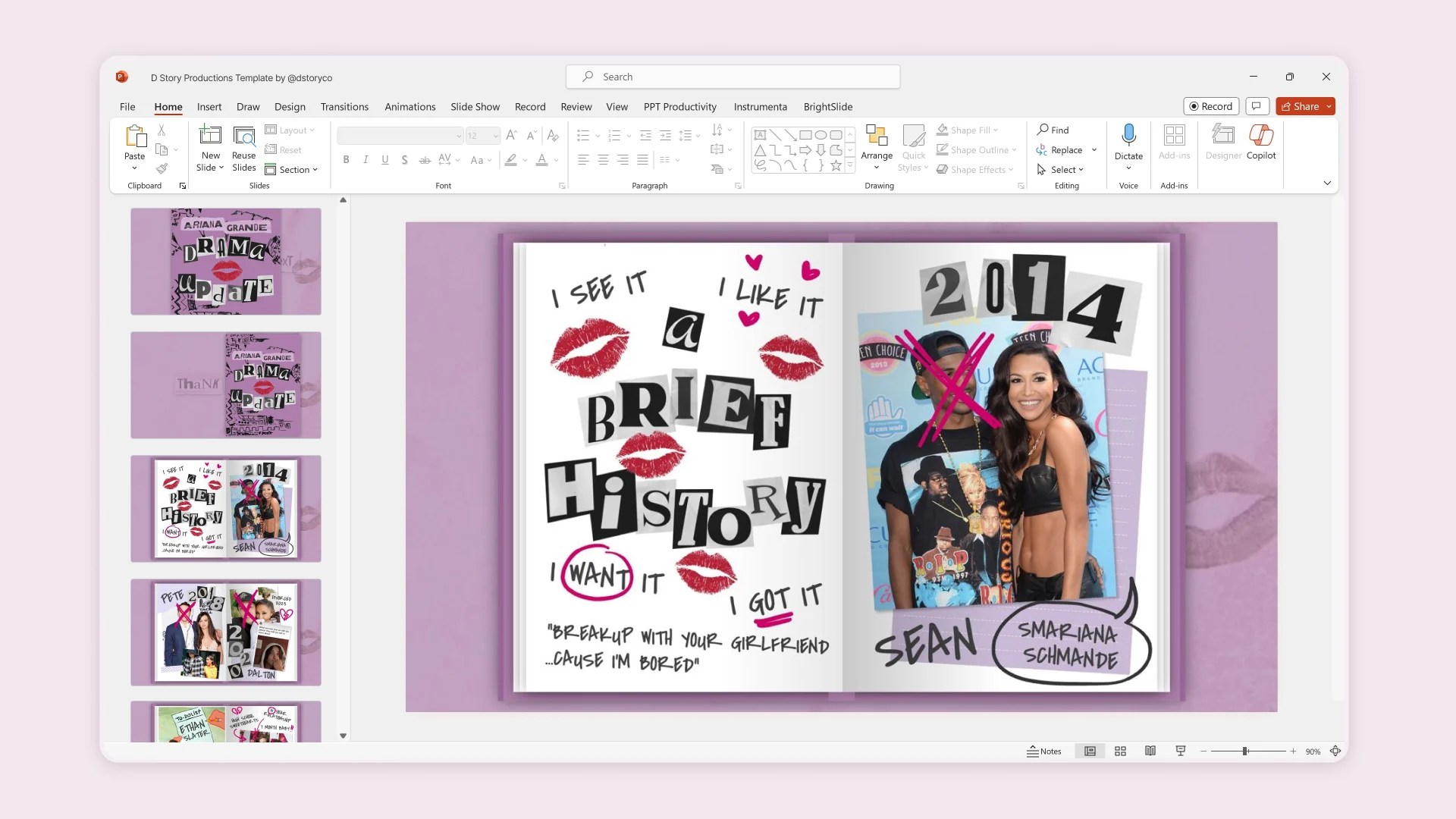This screenshot has width=1456, height=819.
Task: Click the Arrange objects icon
Action: click(x=877, y=136)
